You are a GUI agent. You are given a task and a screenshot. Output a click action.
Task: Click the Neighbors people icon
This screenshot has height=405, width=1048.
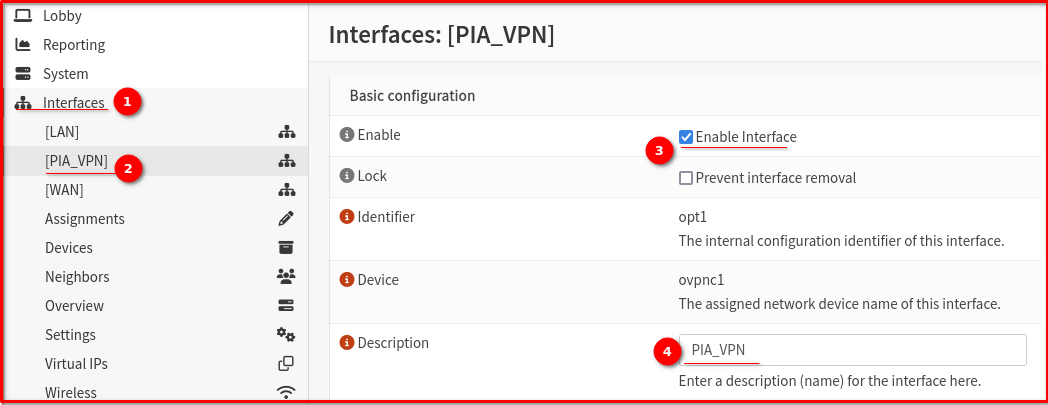[x=287, y=276]
